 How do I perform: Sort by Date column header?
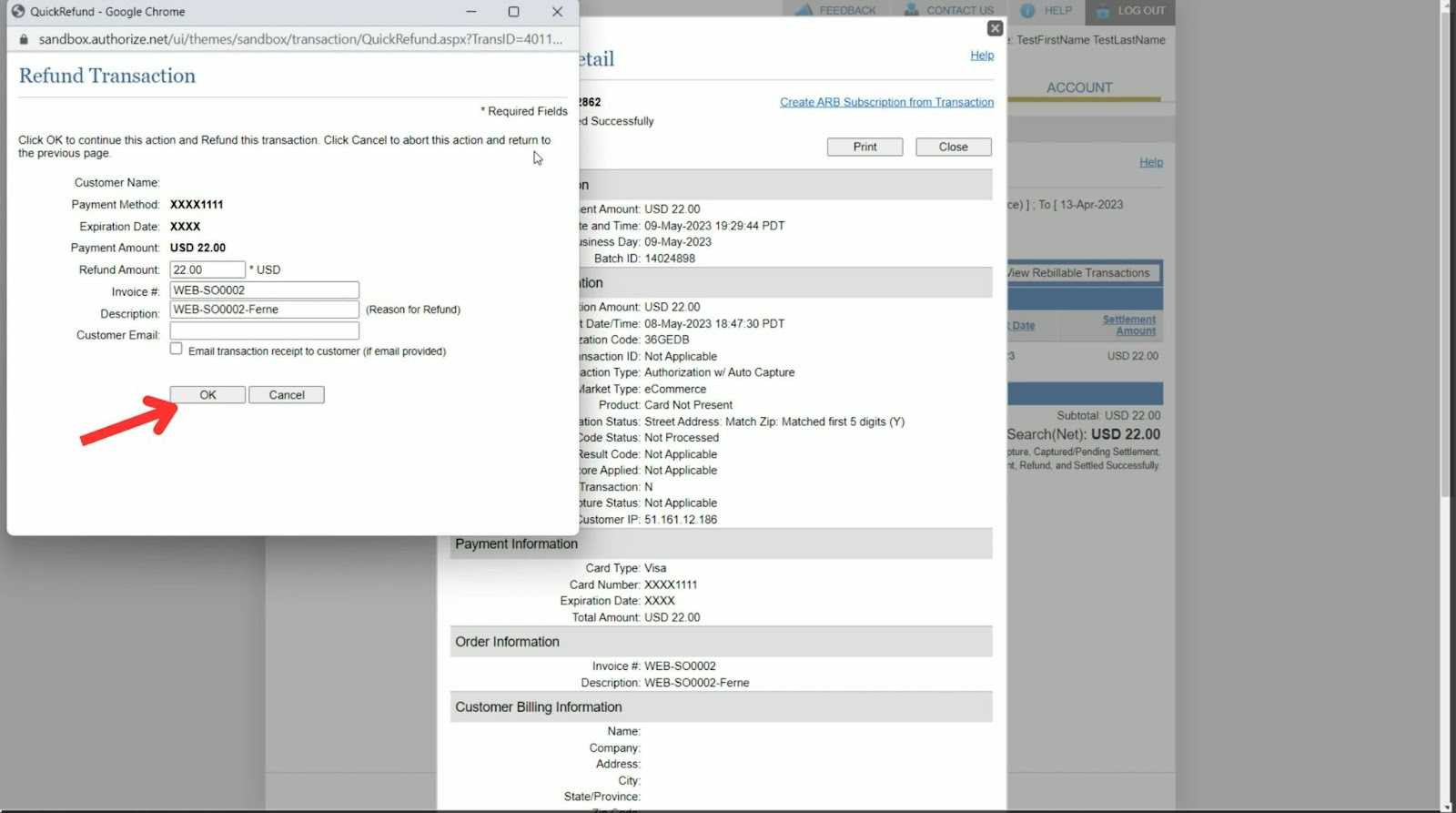coord(1023,326)
